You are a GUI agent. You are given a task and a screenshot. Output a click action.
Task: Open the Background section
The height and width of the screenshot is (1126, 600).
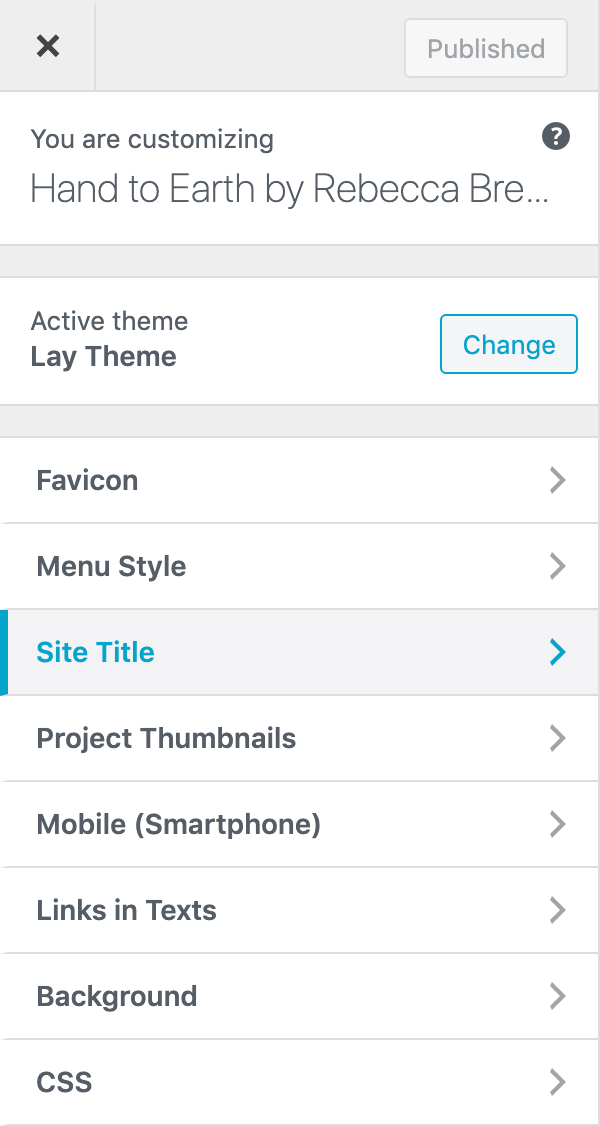point(117,996)
